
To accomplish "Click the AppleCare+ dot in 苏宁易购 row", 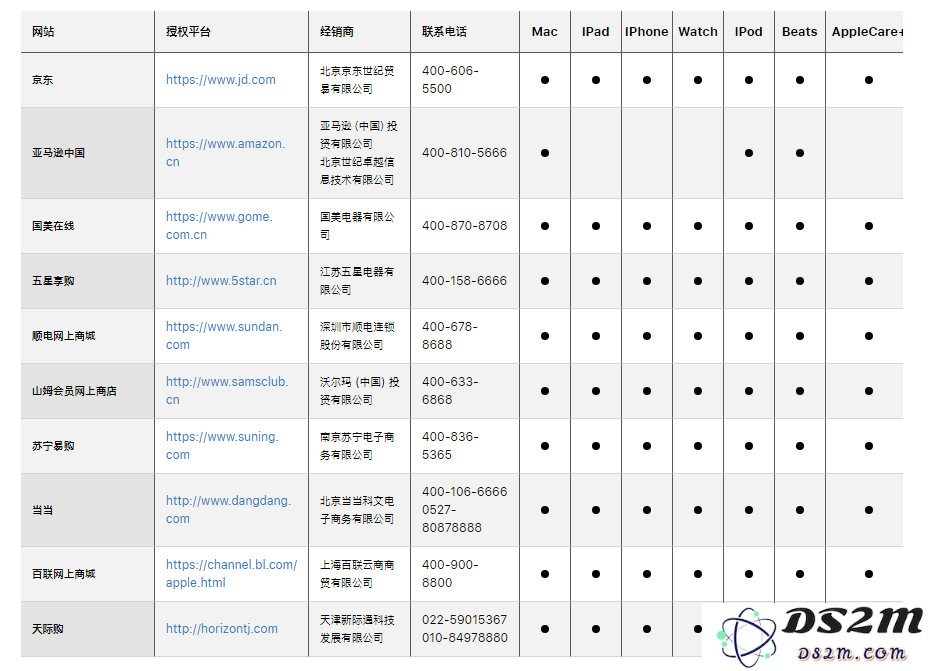I will click(869, 446).
